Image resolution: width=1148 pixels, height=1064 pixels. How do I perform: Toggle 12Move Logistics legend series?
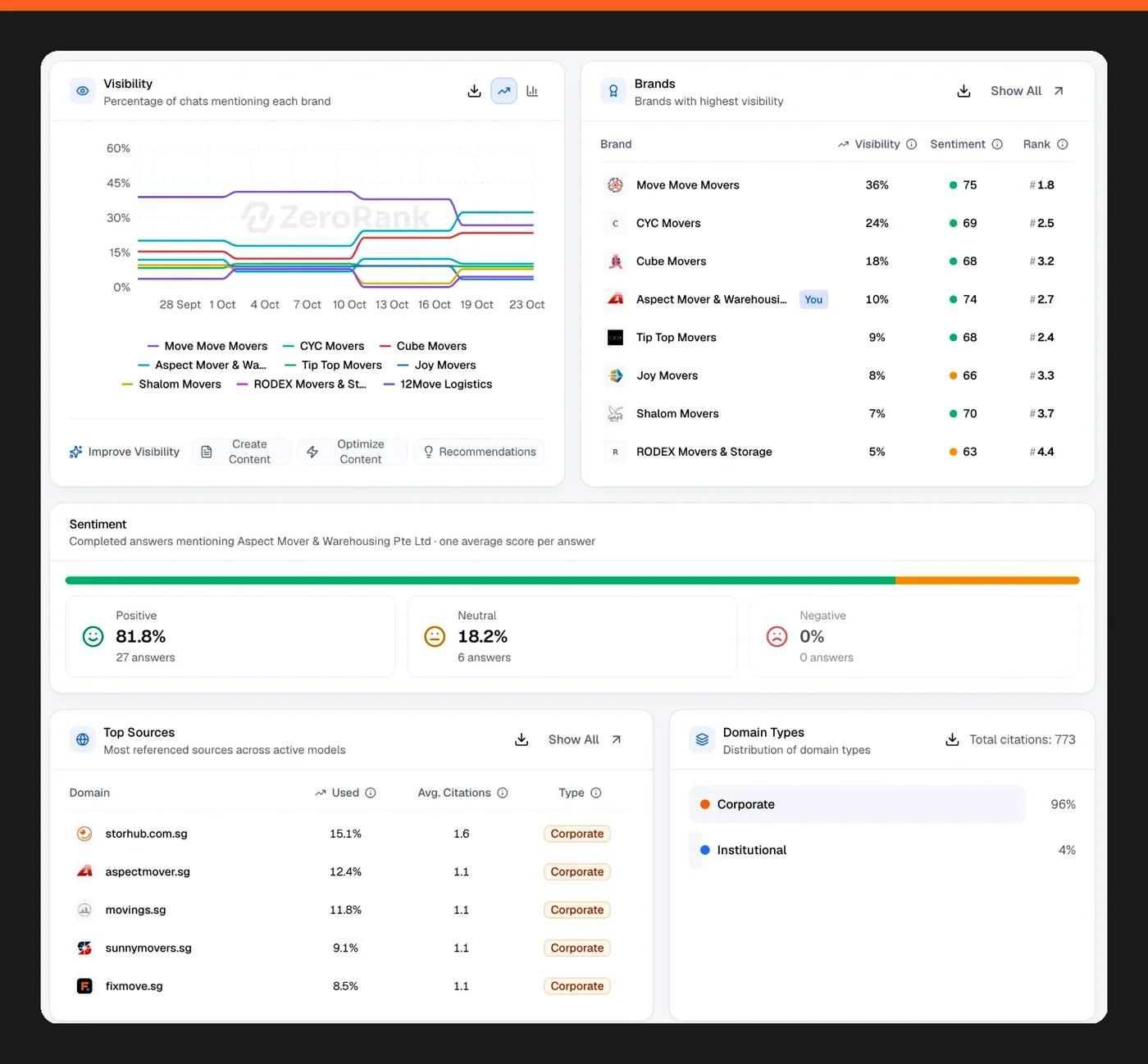pos(438,384)
